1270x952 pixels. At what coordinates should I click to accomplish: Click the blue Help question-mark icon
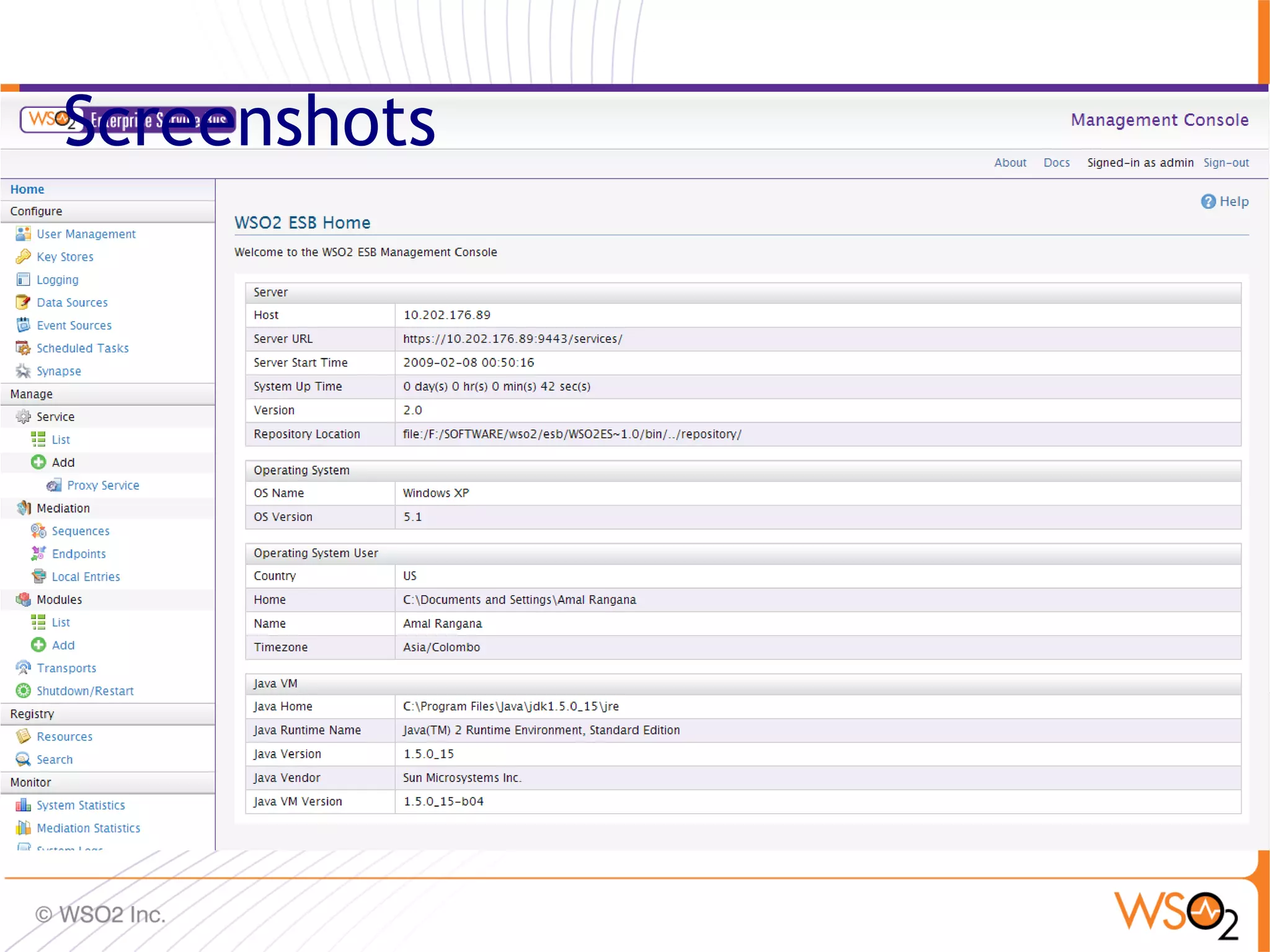pos(1208,202)
